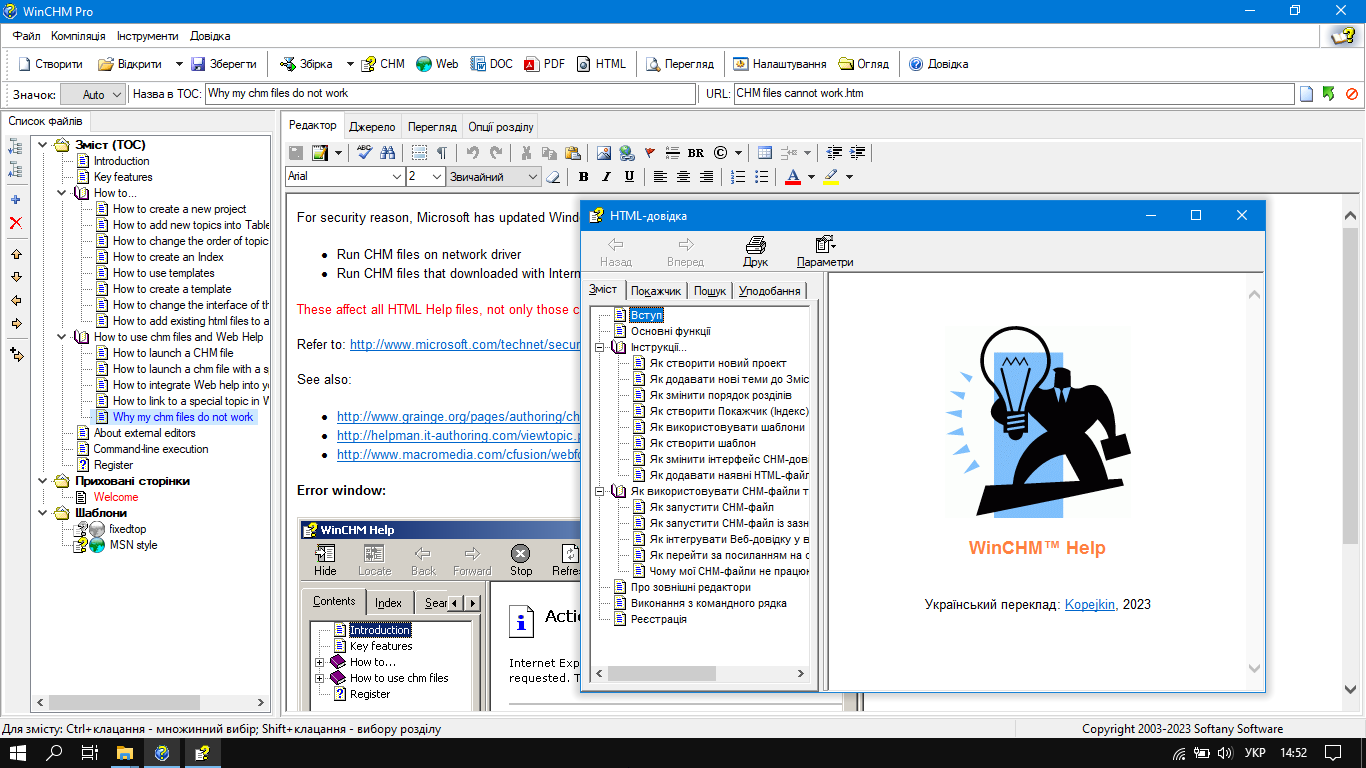
Task: Insert a line break with BR icon
Action: point(696,153)
